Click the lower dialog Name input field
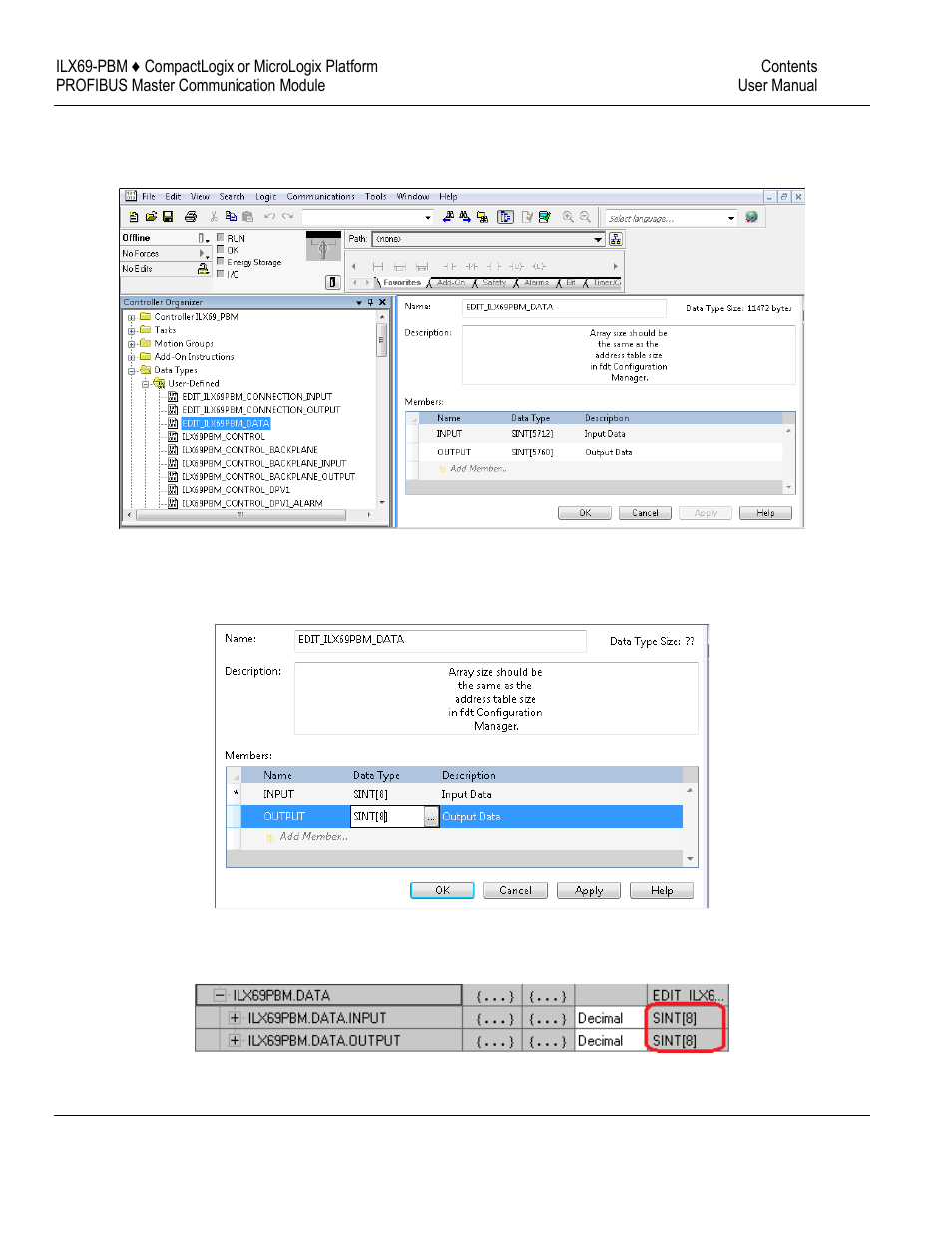 (x=440, y=640)
